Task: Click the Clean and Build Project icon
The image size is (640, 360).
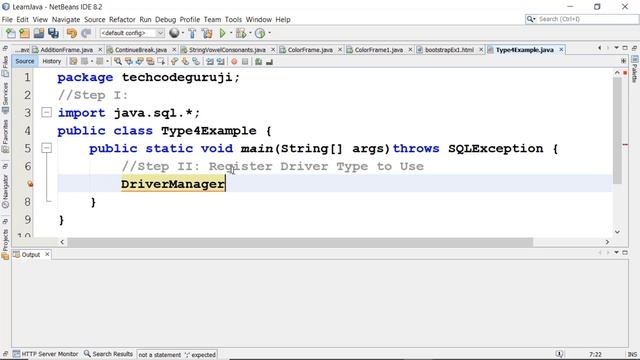Action: [207, 33]
